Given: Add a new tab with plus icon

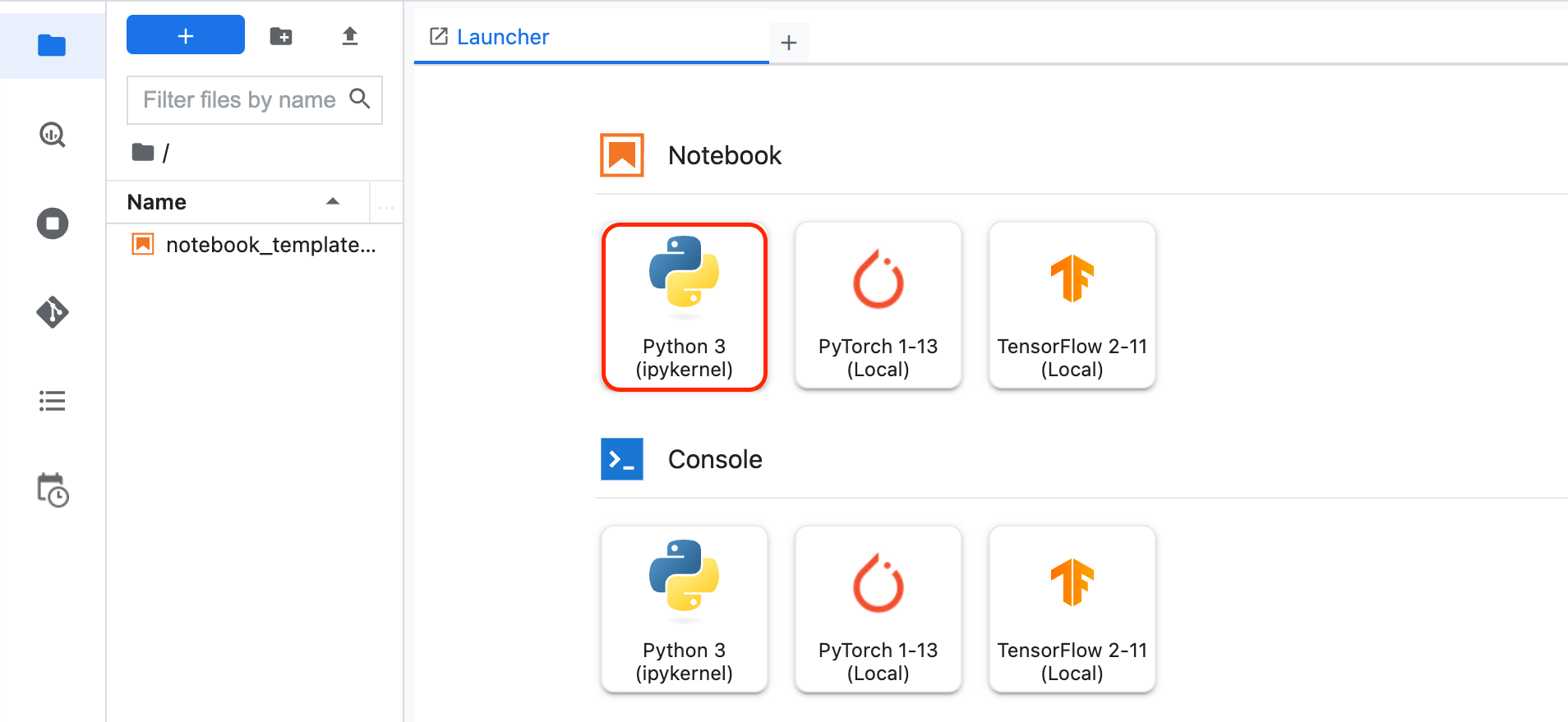Looking at the screenshot, I should tap(789, 43).
